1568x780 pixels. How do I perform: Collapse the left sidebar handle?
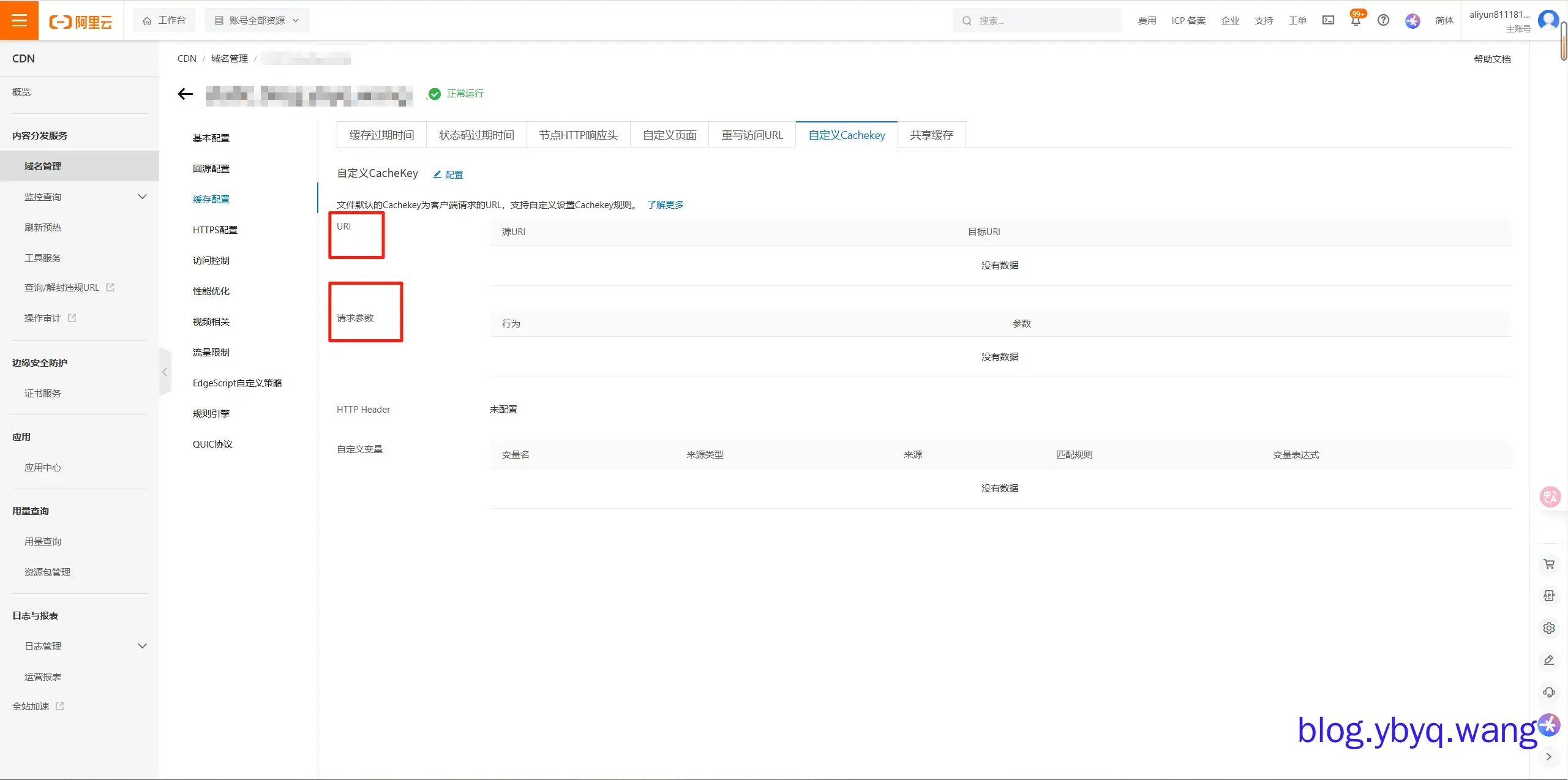tap(164, 372)
